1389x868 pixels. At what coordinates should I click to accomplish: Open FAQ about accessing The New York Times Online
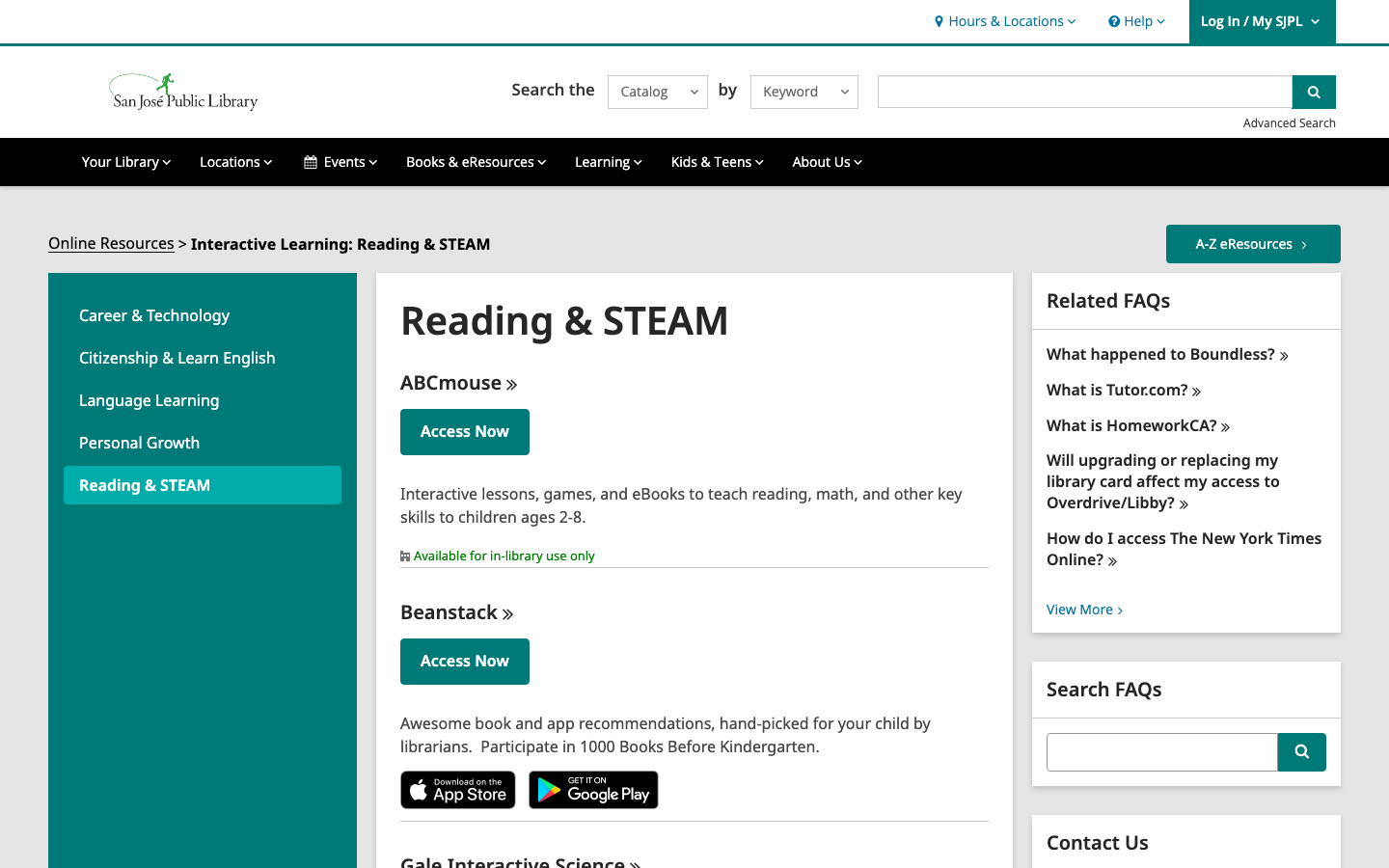tap(1184, 549)
